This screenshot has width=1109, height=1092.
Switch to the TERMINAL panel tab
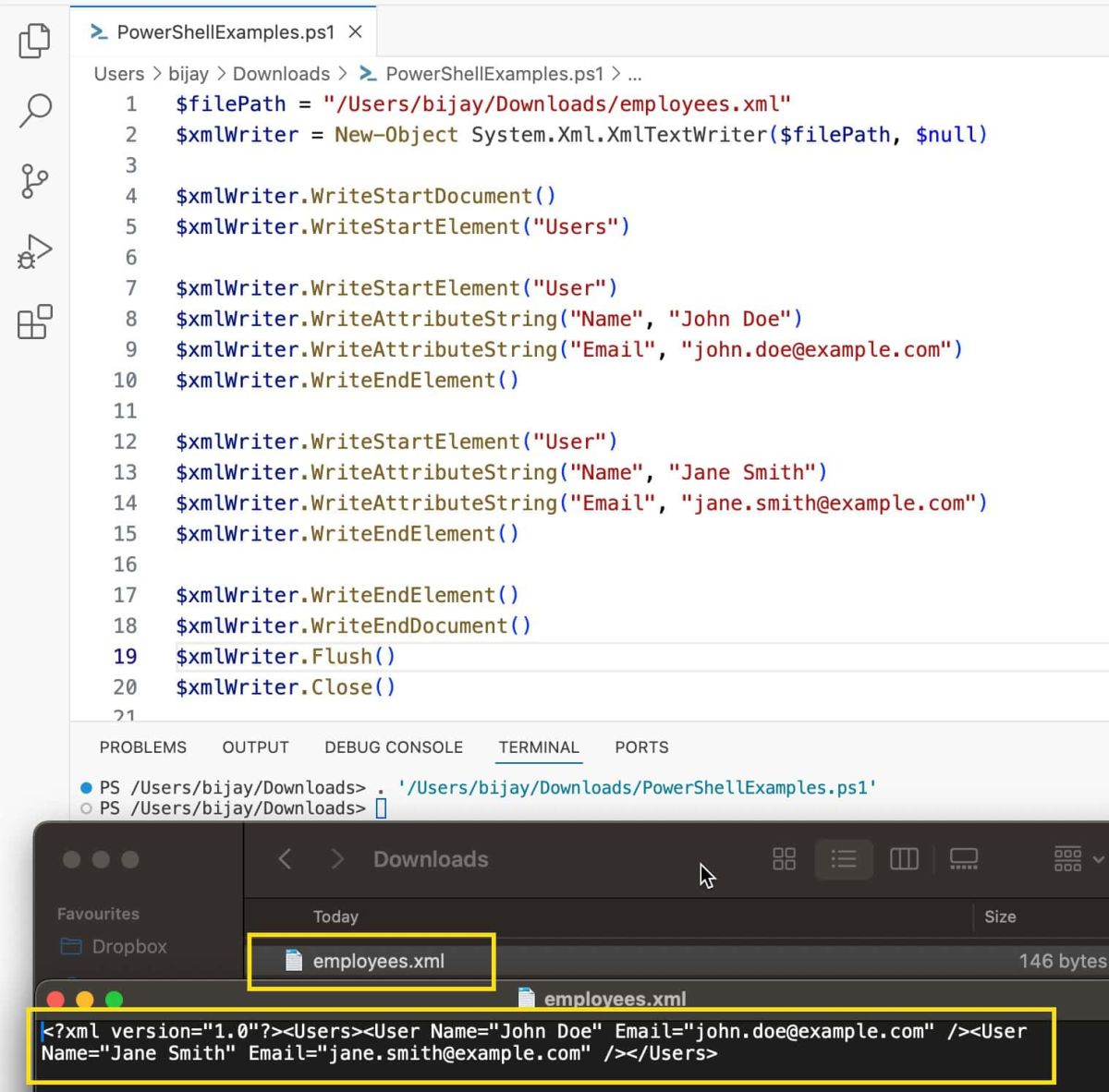539,747
